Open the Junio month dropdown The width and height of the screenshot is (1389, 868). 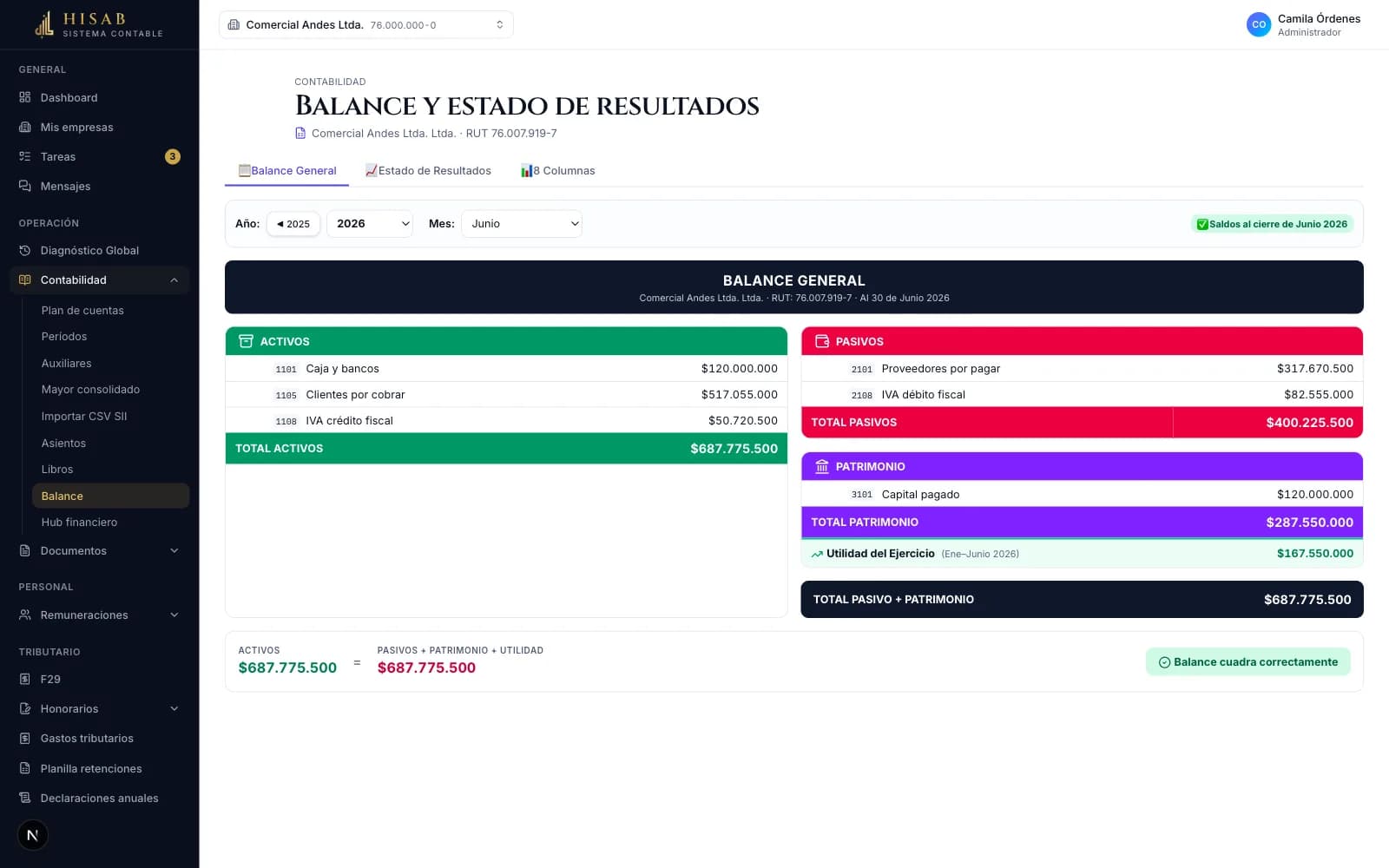point(522,223)
